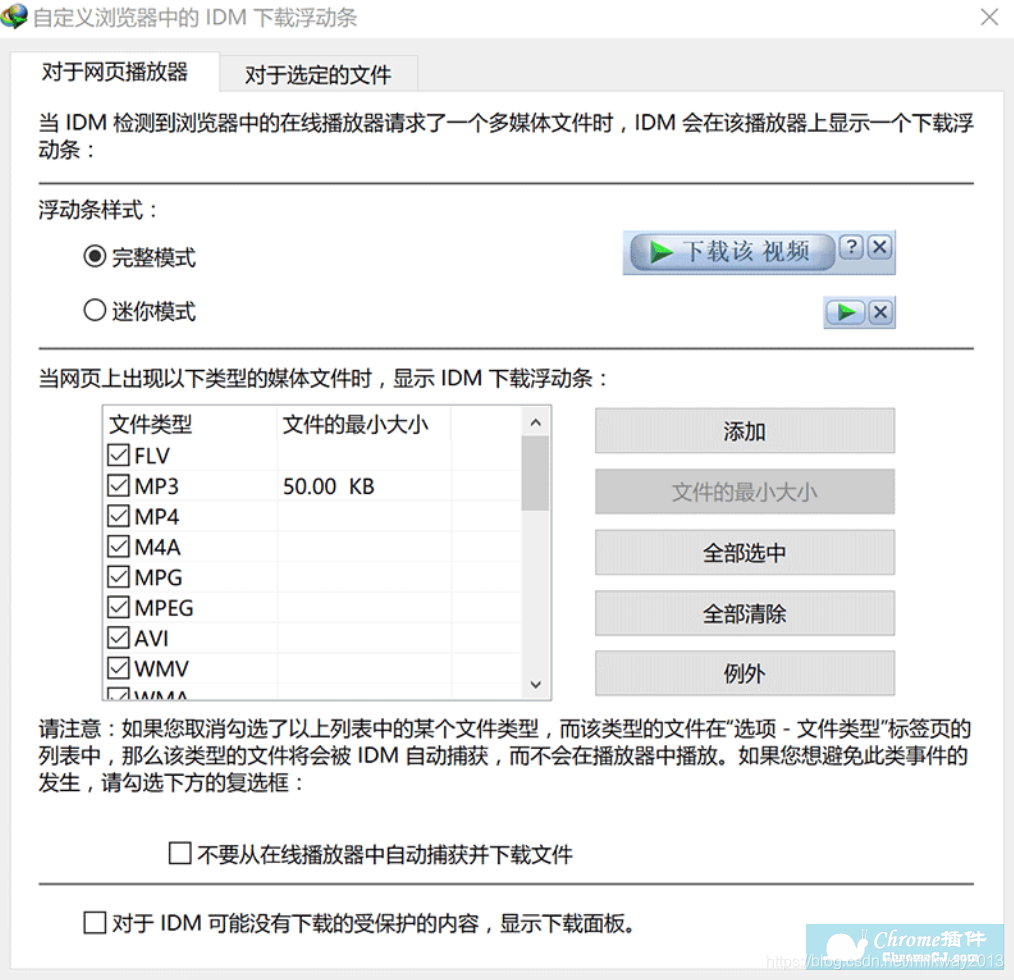This screenshot has height=980, width=1014.
Task: Click the IDM globe icon in title bar
Action: coord(14,16)
